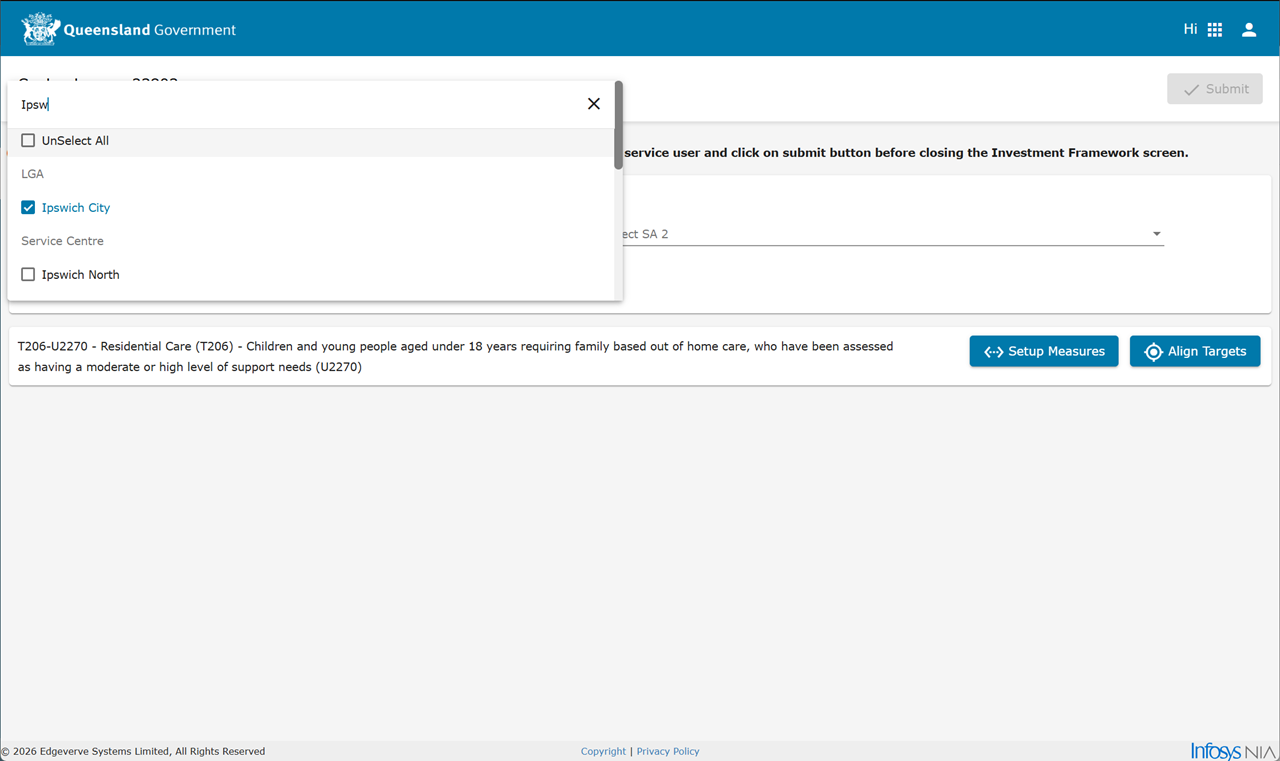Click the Submit checkmark icon
The width and height of the screenshot is (1280, 761).
[x=1191, y=89]
